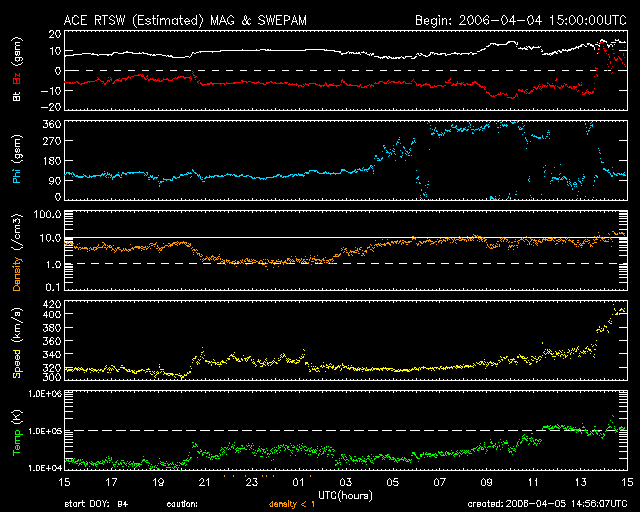Click the "1.0E+05" tick on the Temp axis
The width and height of the screenshot is (640, 512).
(x=45, y=431)
